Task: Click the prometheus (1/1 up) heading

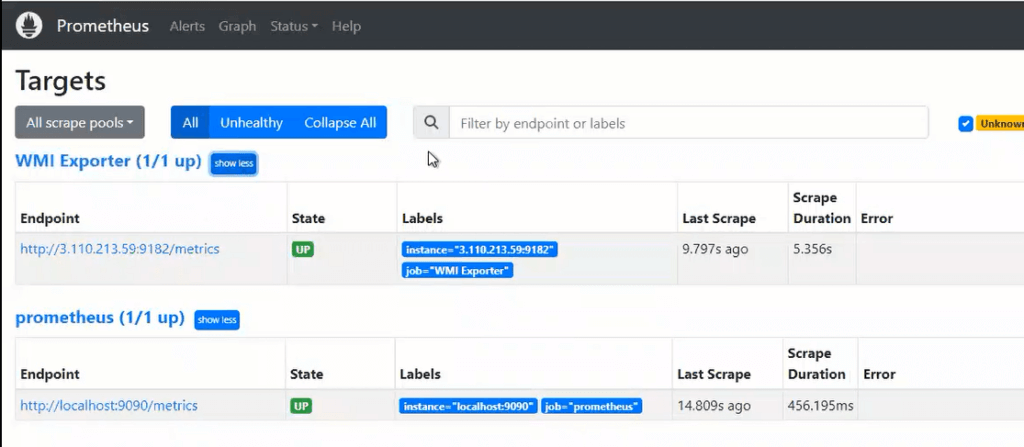Action: (x=100, y=318)
